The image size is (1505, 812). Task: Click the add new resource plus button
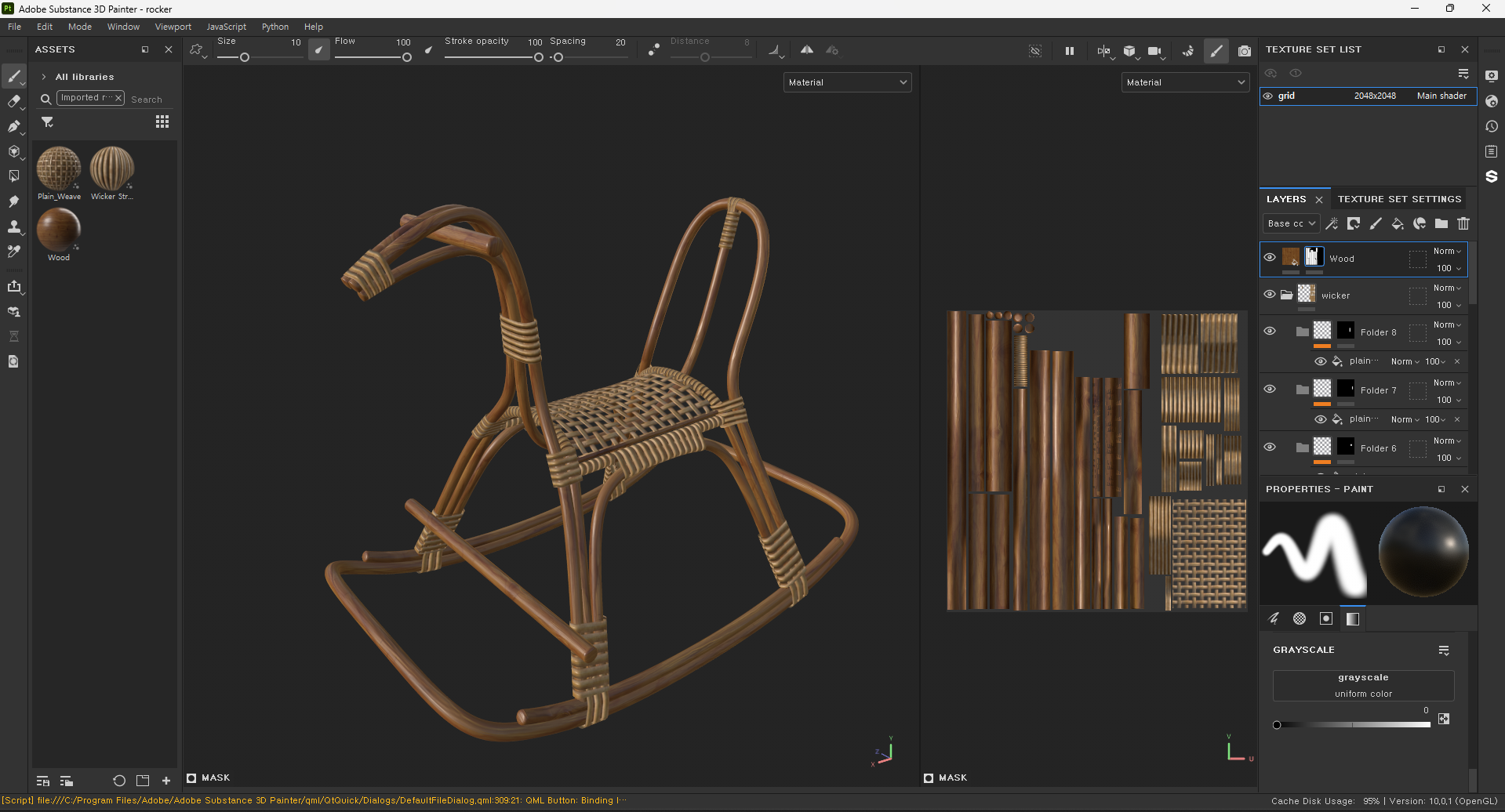(166, 781)
